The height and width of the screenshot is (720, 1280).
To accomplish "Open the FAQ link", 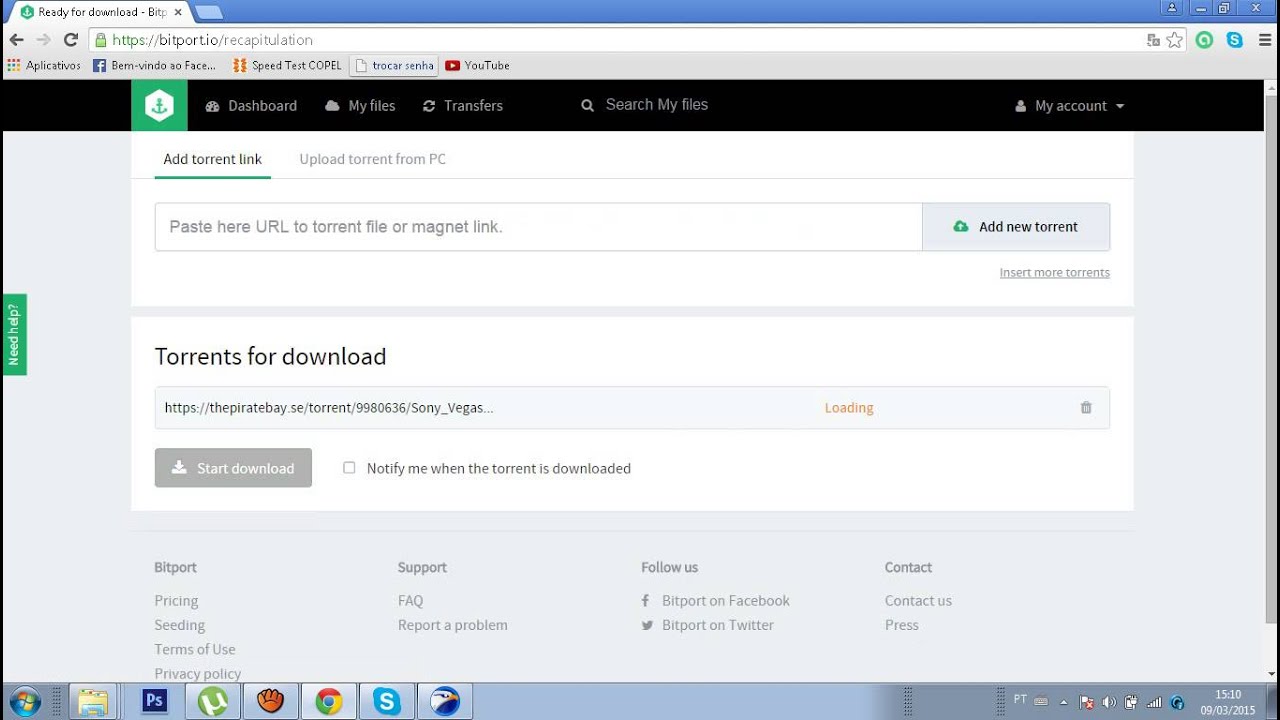I will (410, 601).
